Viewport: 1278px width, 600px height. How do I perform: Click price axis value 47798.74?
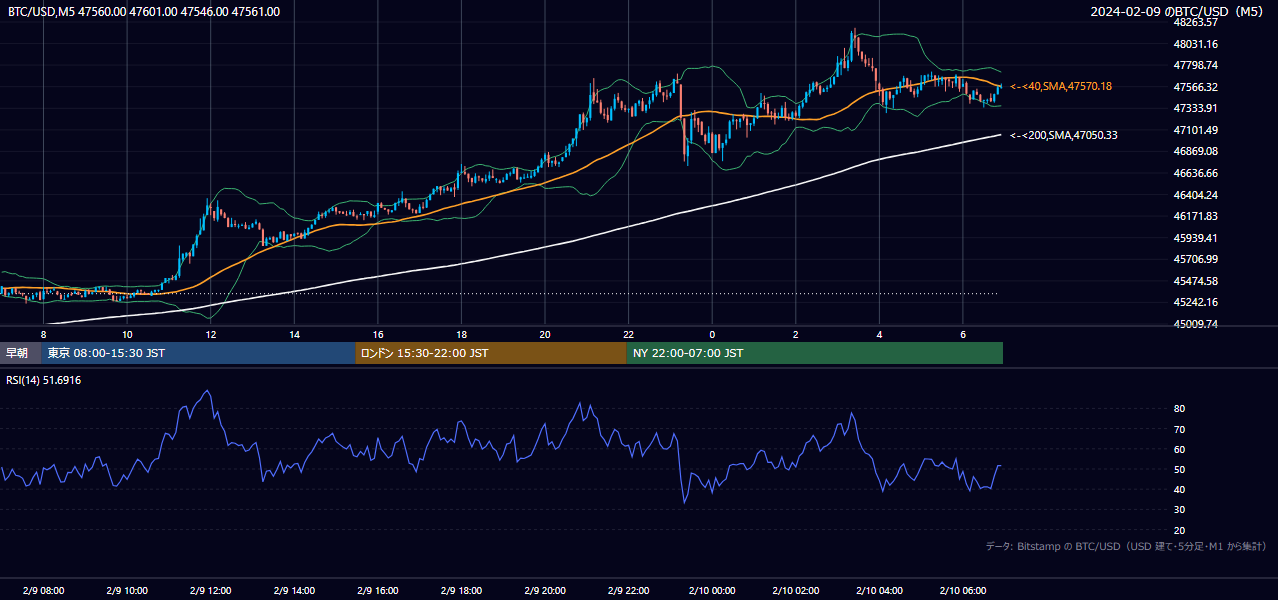pos(1195,65)
